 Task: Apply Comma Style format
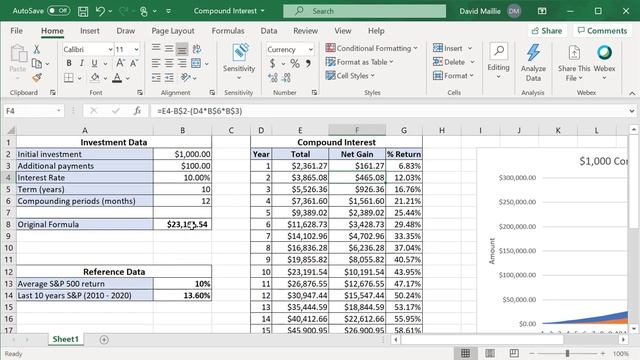308,63
